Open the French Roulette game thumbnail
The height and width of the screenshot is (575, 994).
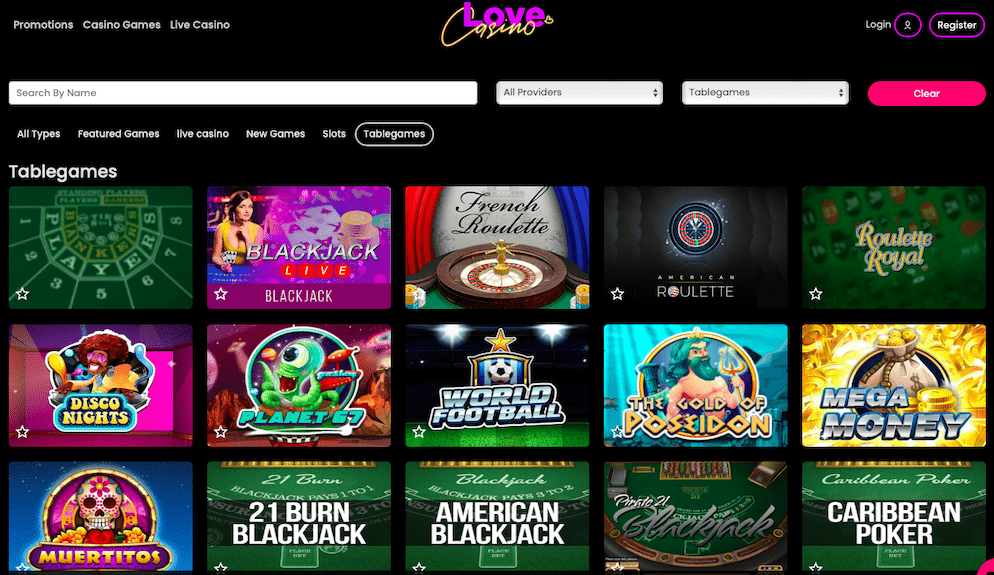[x=497, y=247]
